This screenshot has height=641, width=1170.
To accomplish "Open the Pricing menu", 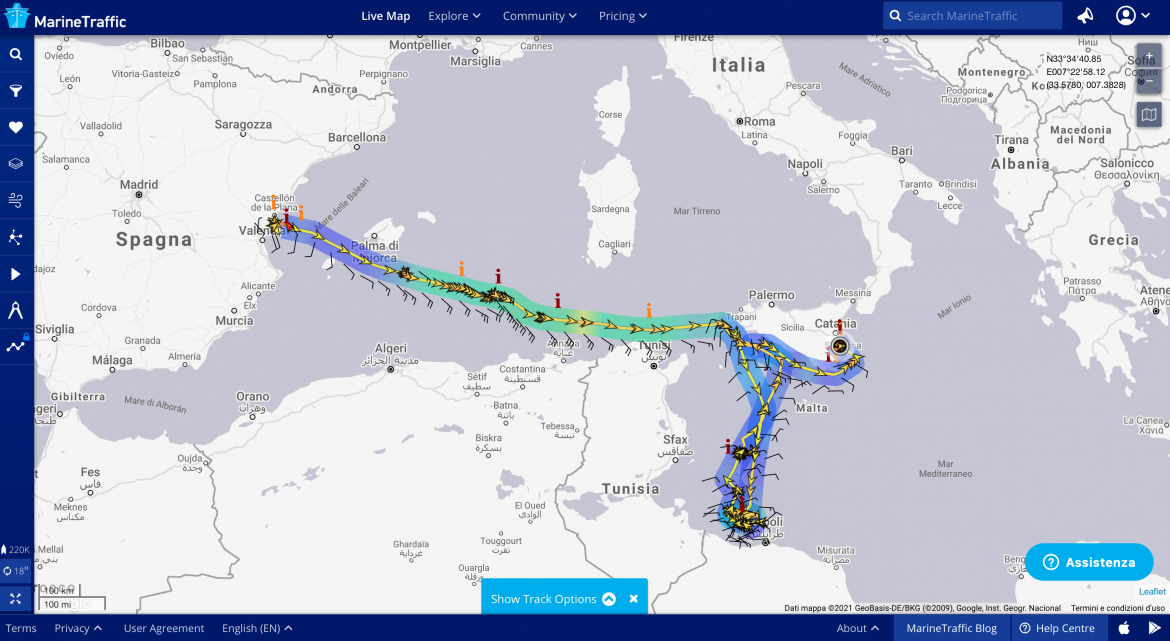I will click(x=622, y=16).
